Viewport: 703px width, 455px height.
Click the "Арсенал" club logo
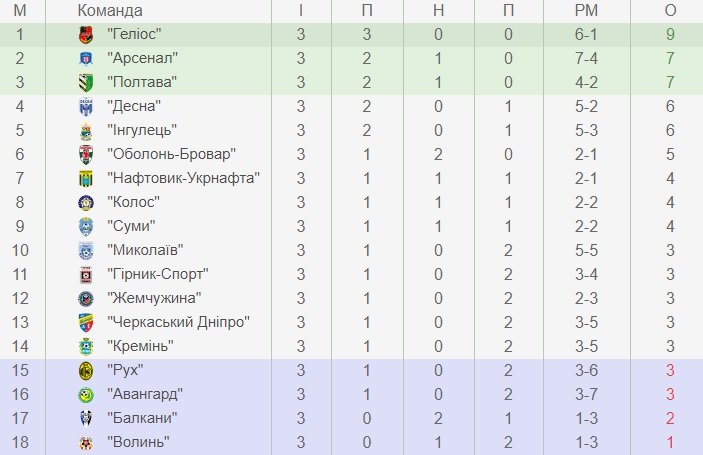(85, 58)
